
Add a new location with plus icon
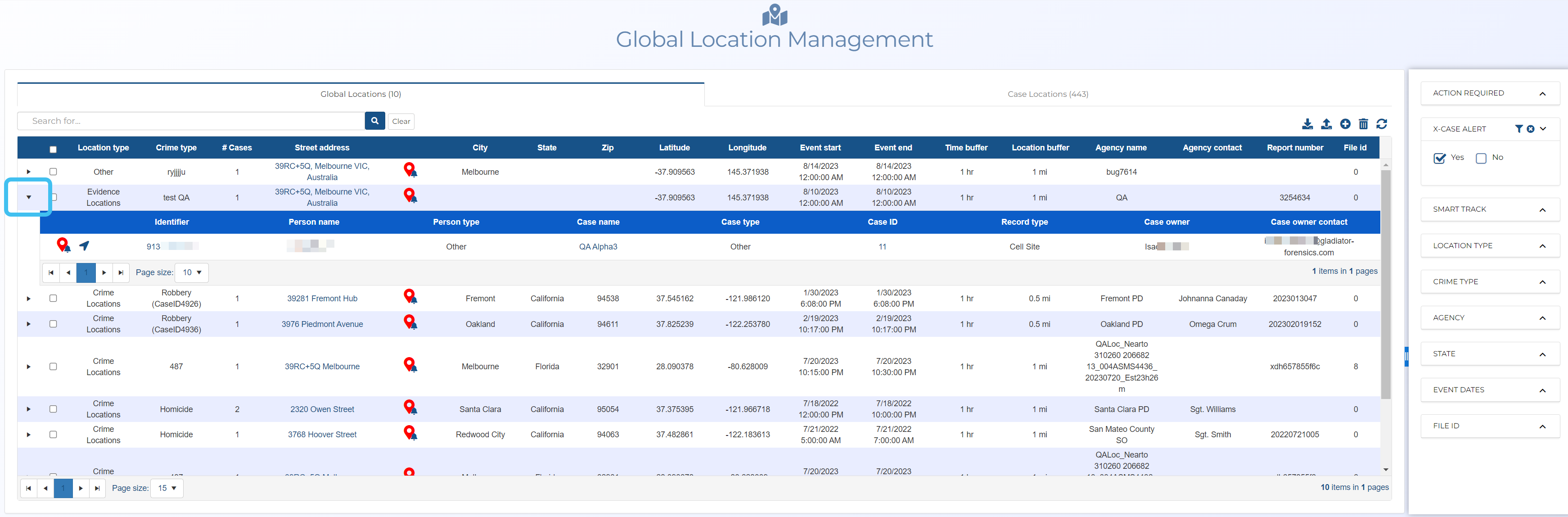tap(1345, 124)
